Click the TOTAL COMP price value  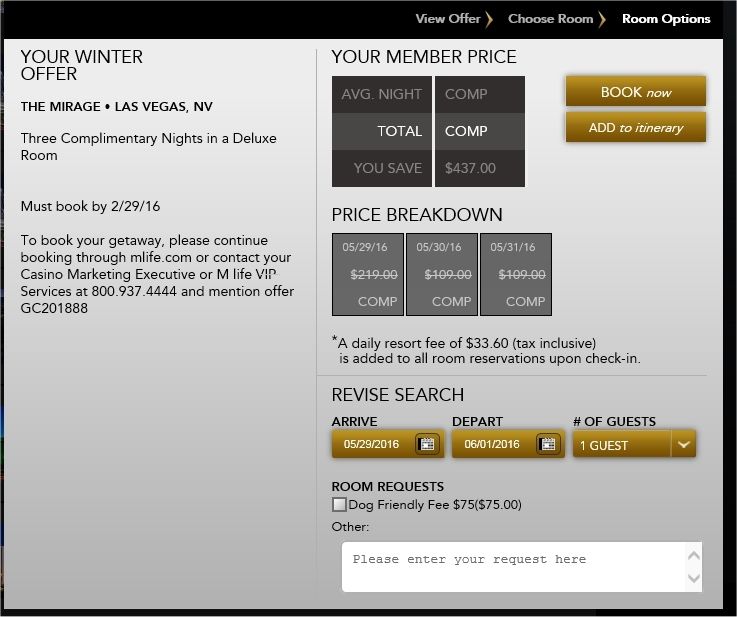click(466, 131)
